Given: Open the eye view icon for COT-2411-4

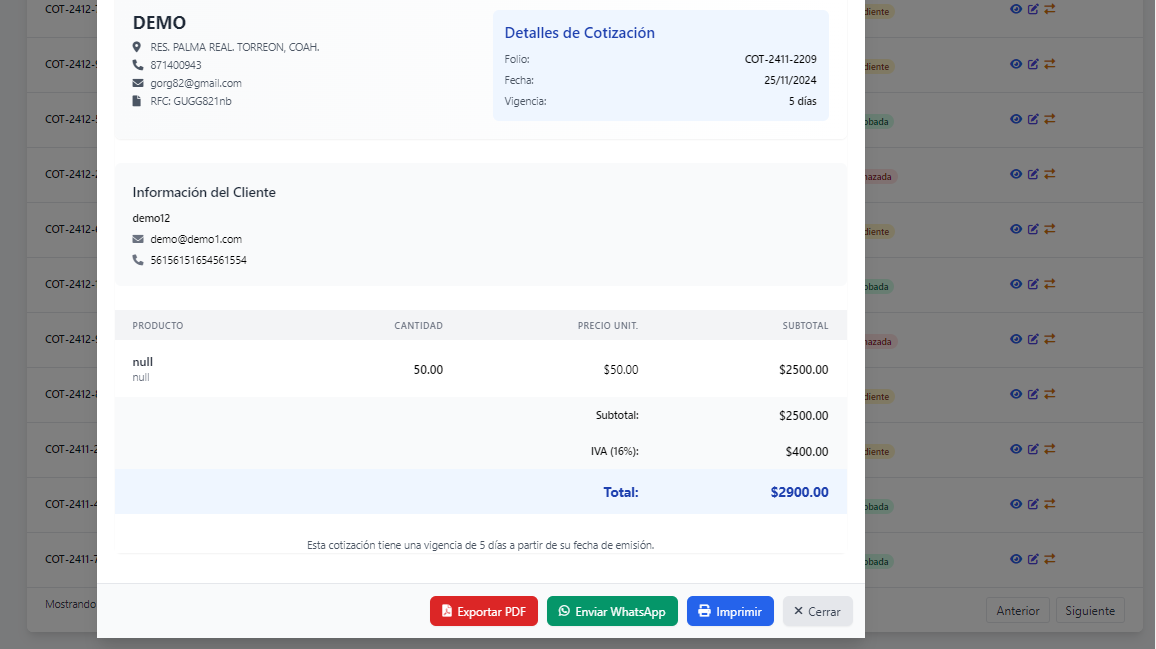Looking at the screenshot, I should pyautogui.click(x=1016, y=504).
